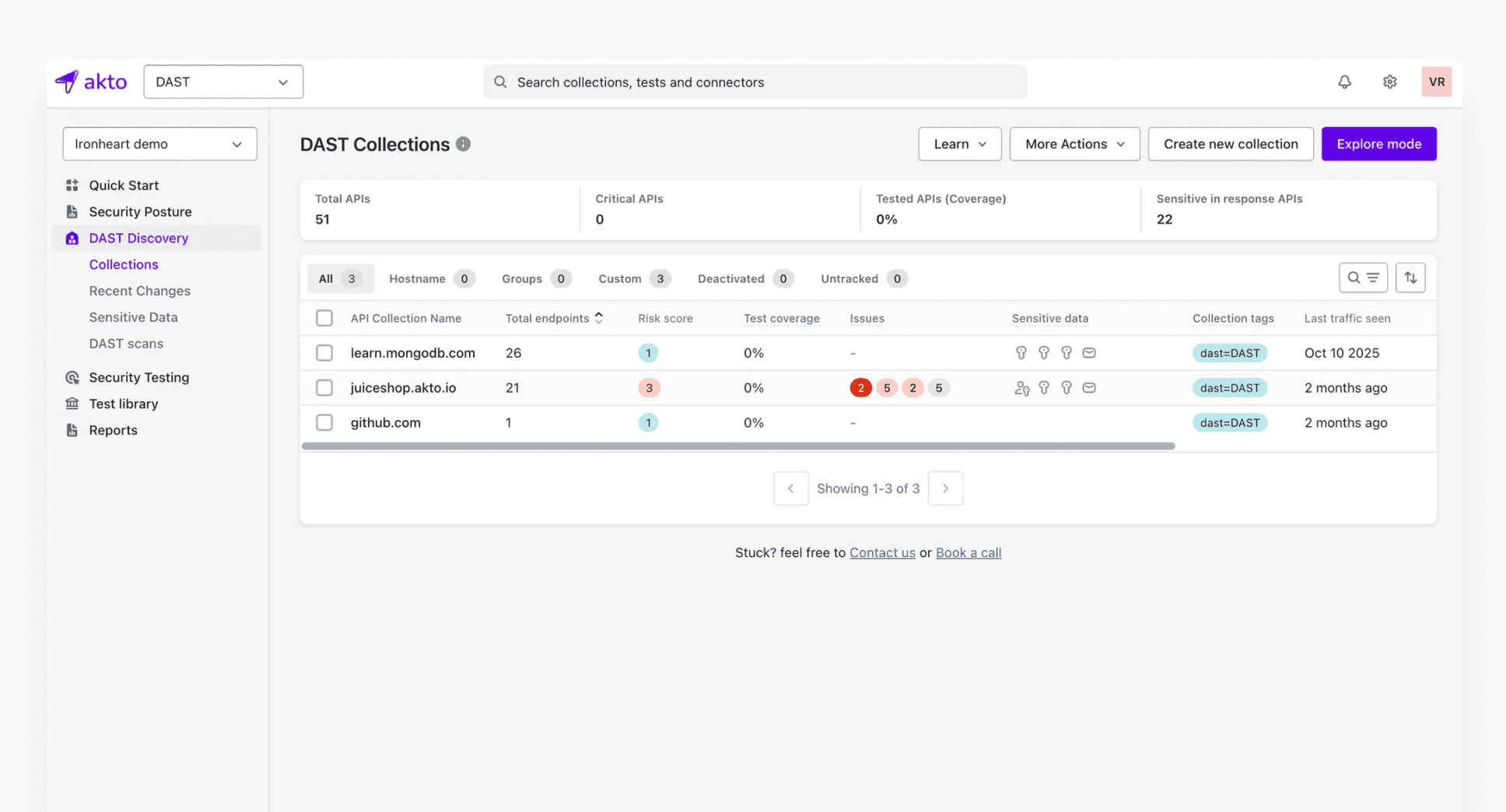Open the notifications bell
This screenshot has width=1506, height=812.
(x=1344, y=82)
